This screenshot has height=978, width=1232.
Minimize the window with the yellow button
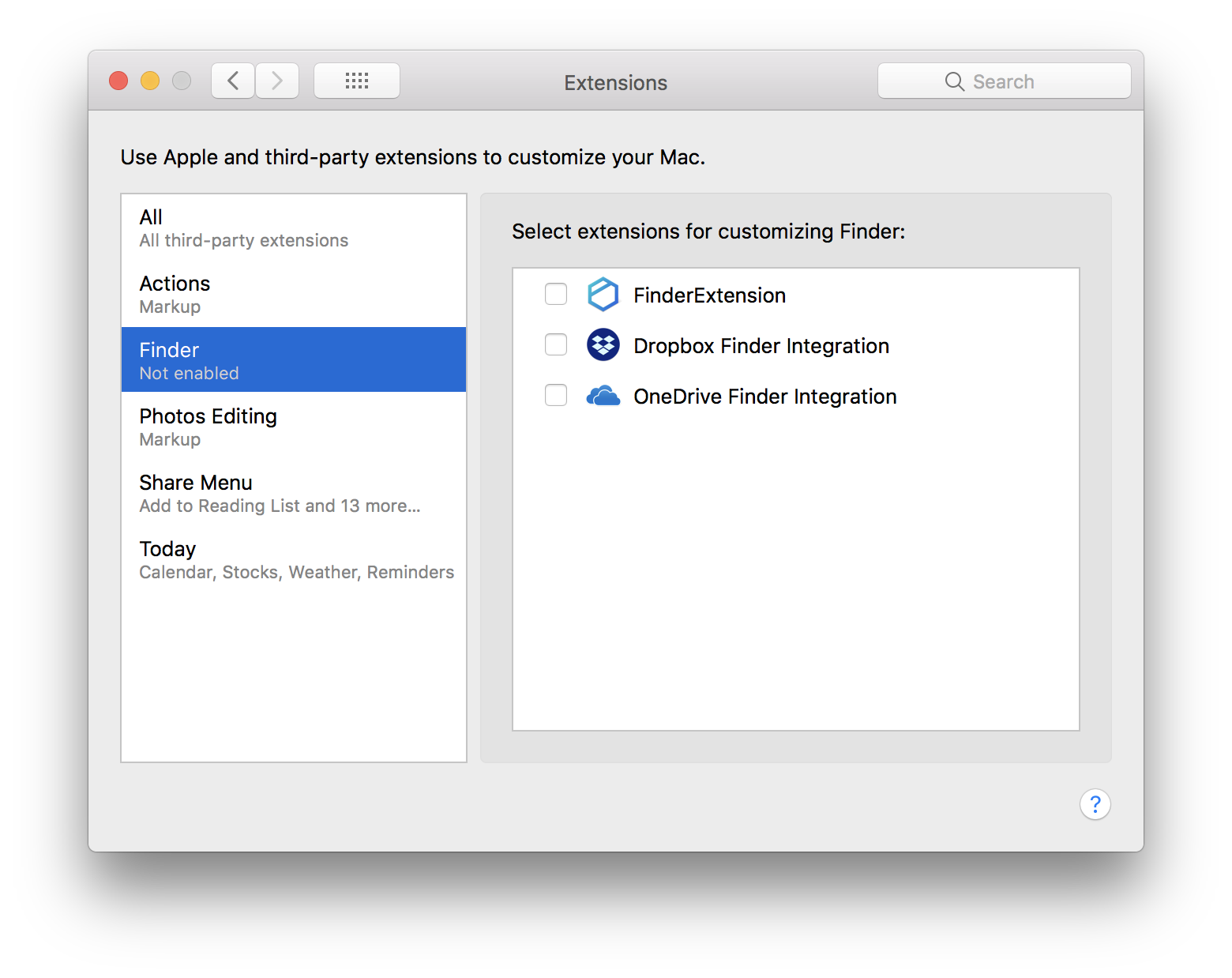point(150,81)
